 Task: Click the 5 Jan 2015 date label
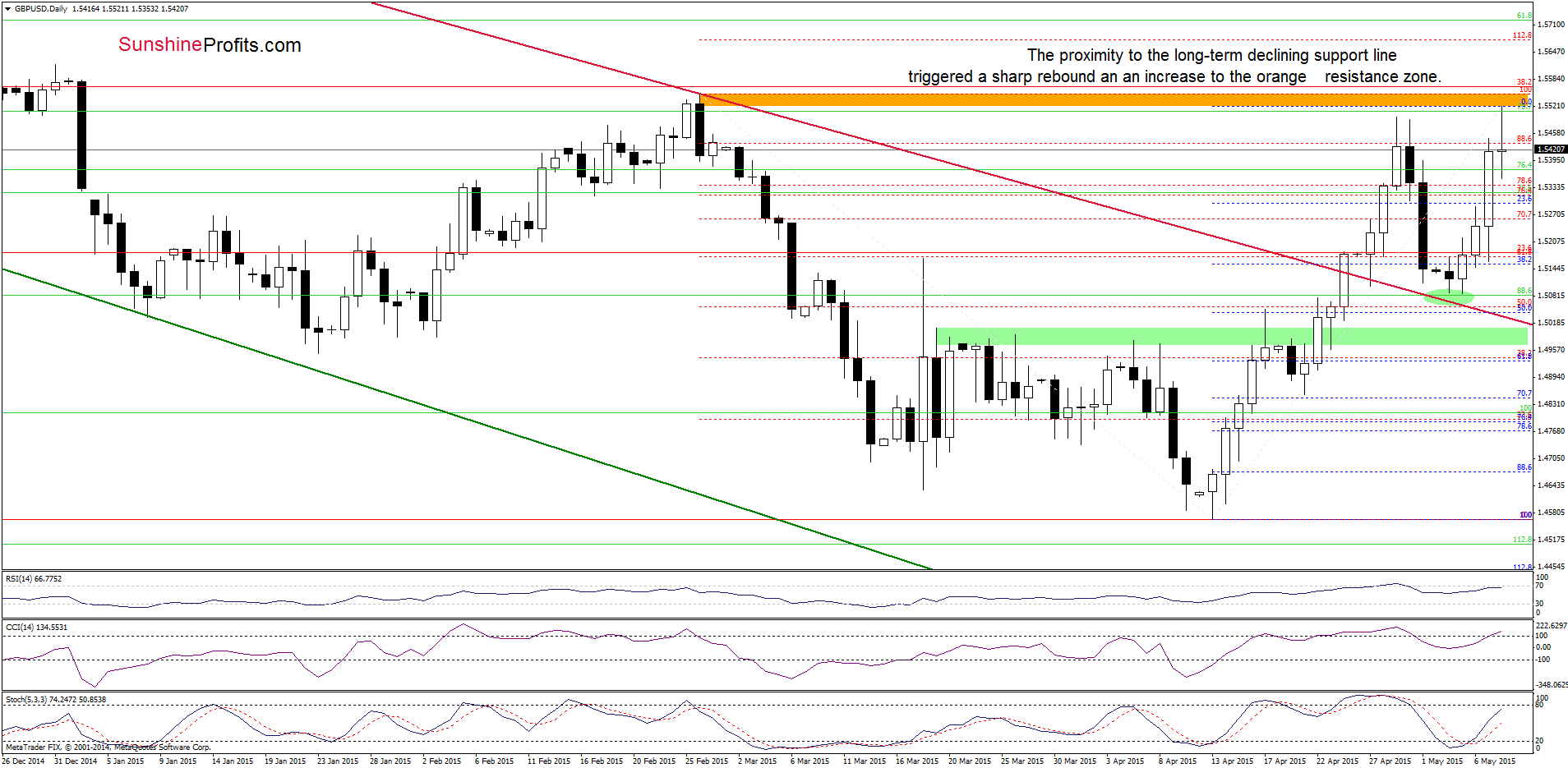(125, 761)
